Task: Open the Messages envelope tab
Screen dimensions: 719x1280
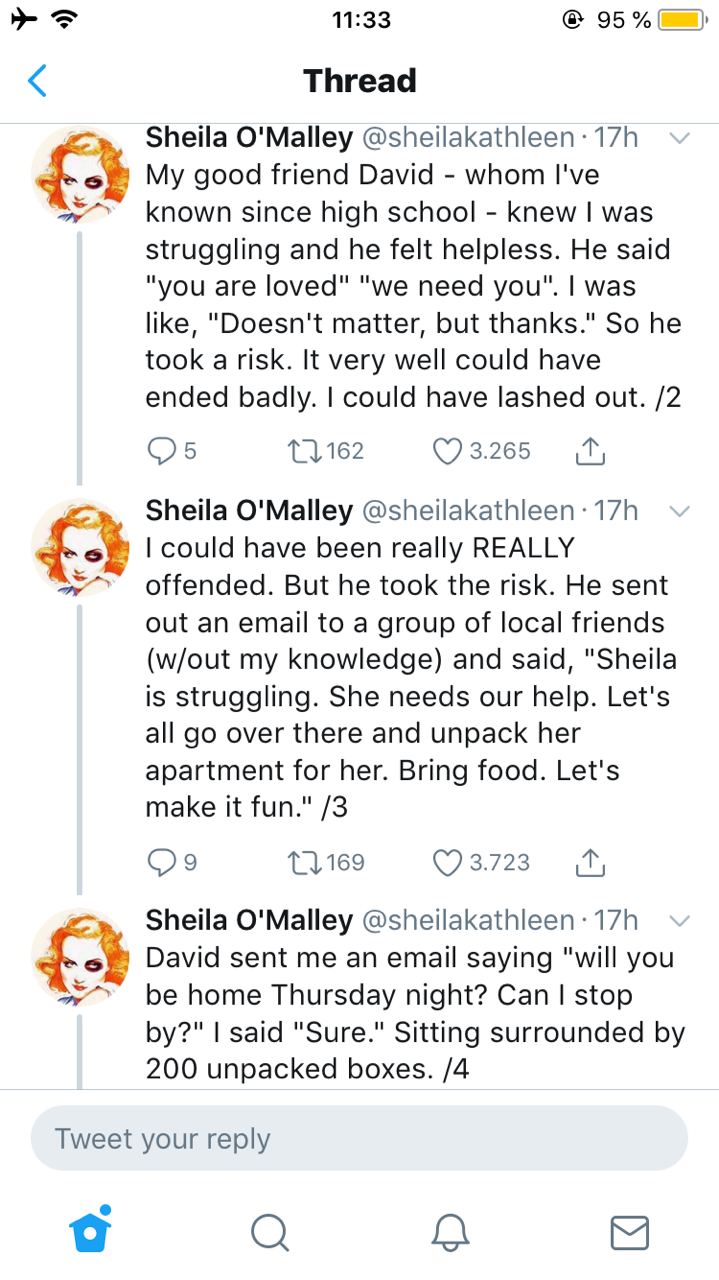Action: click(x=629, y=1232)
